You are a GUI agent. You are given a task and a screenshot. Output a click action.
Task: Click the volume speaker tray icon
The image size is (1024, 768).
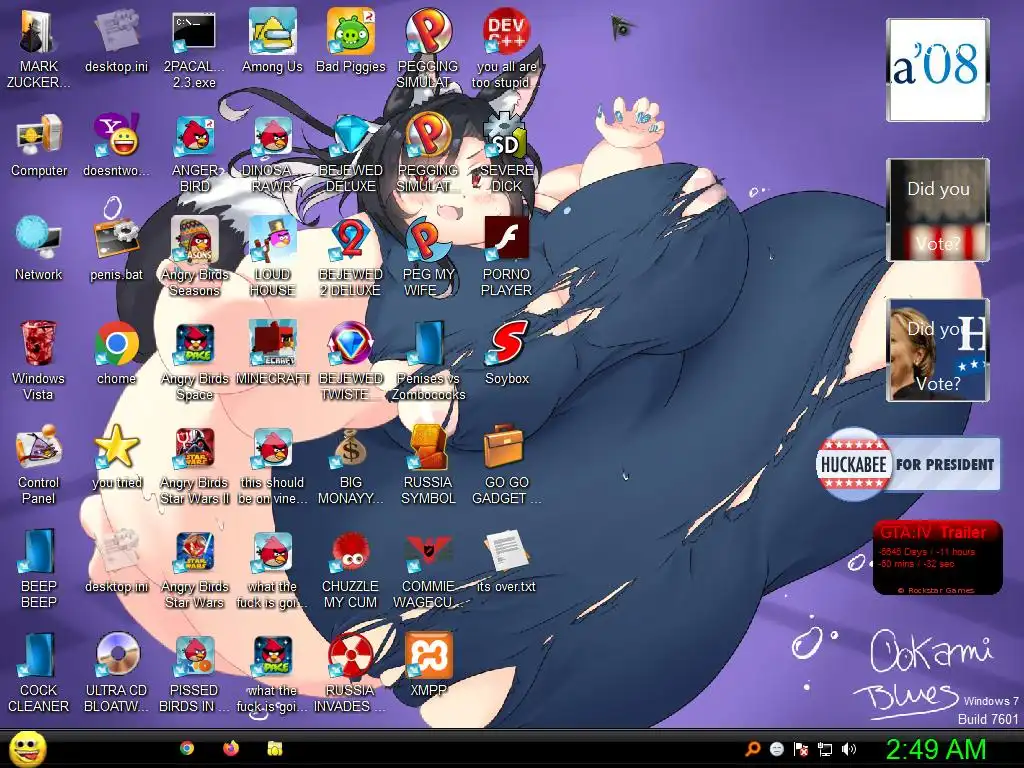849,749
